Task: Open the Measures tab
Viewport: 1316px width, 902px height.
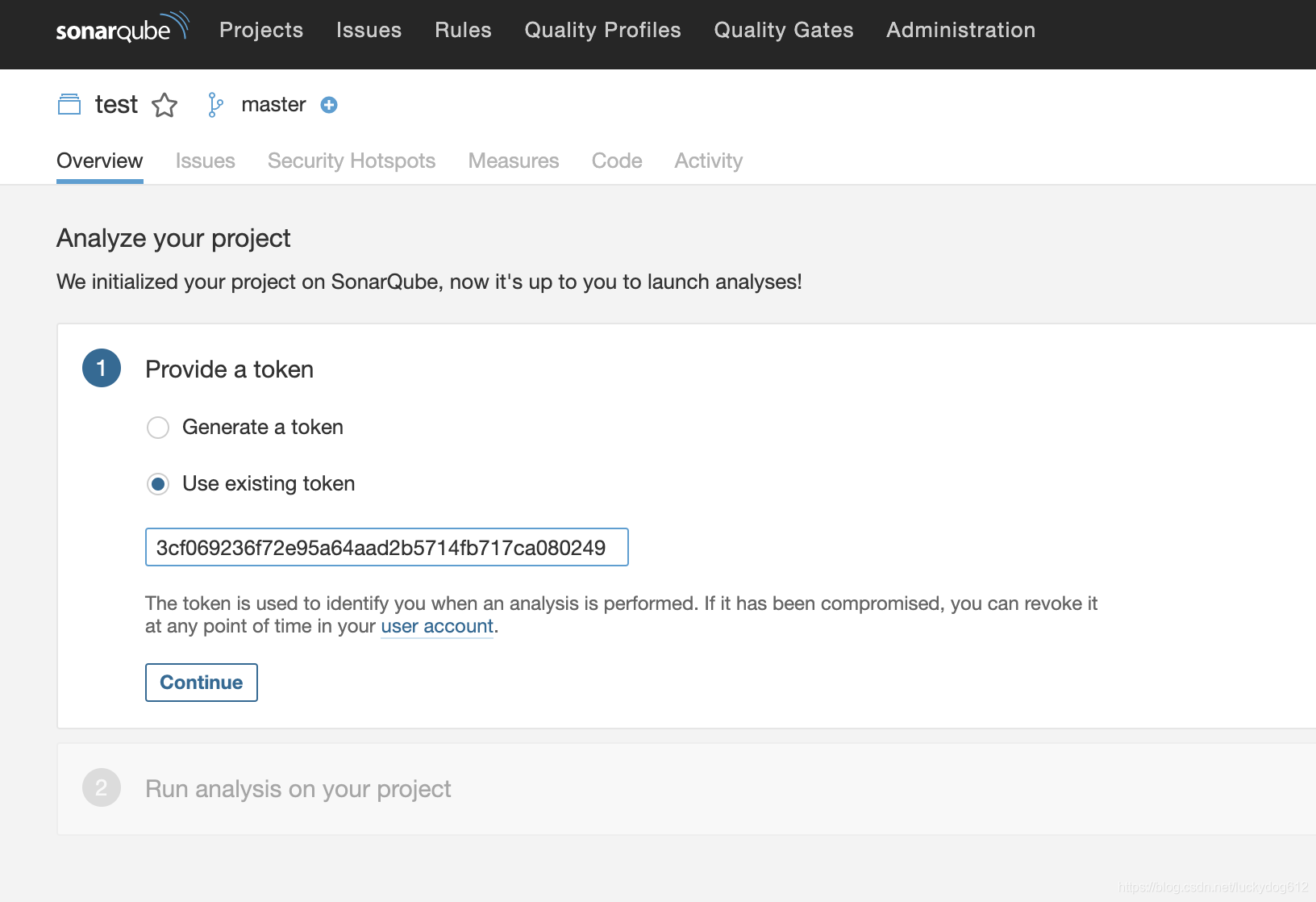Action: point(514,161)
